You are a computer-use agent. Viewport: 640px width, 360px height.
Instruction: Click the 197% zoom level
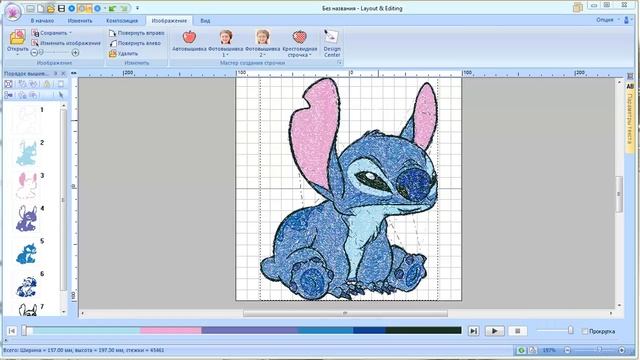coord(549,350)
